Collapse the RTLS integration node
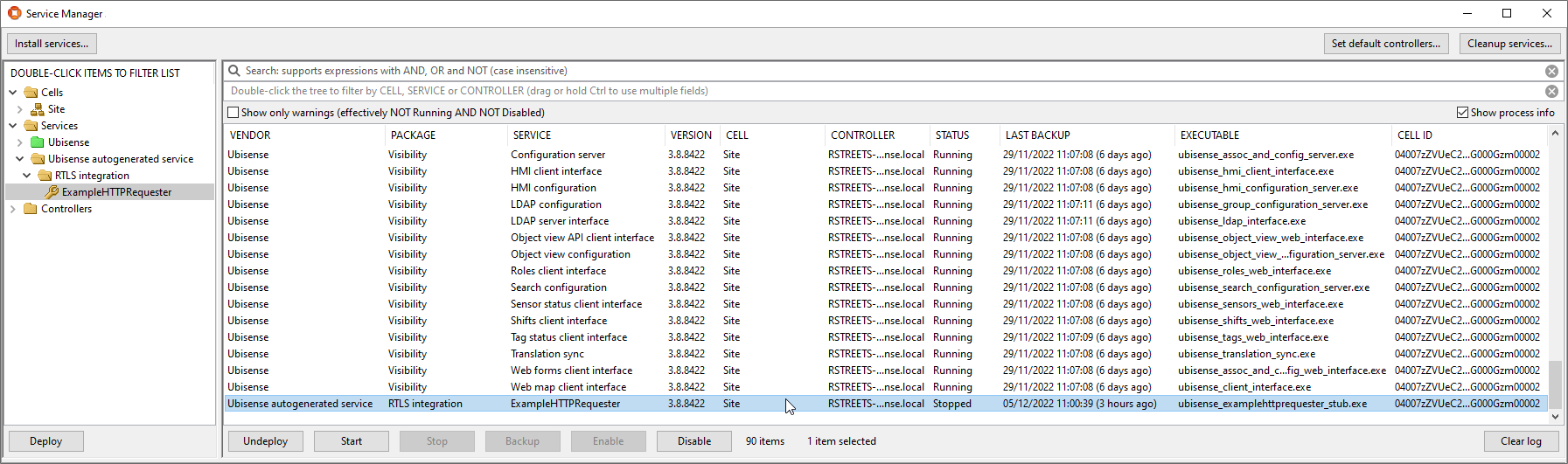Viewport: 1568px width, 464px height. 27,176
